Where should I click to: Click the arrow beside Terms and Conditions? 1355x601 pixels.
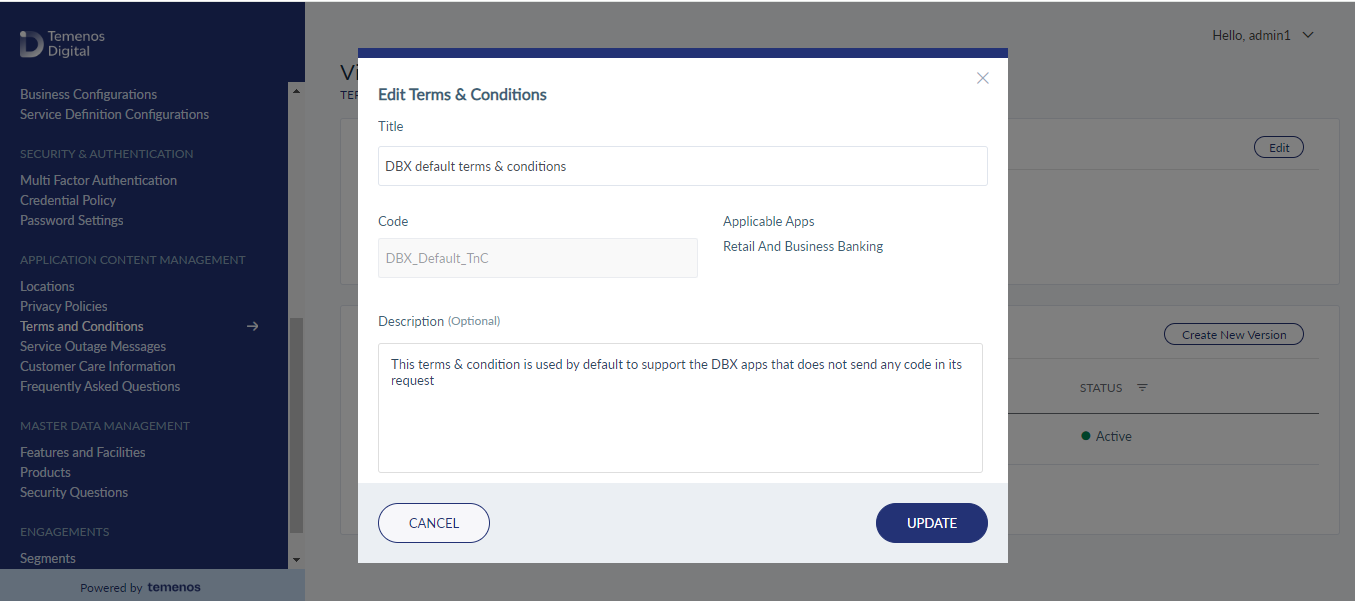pos(253,326)
